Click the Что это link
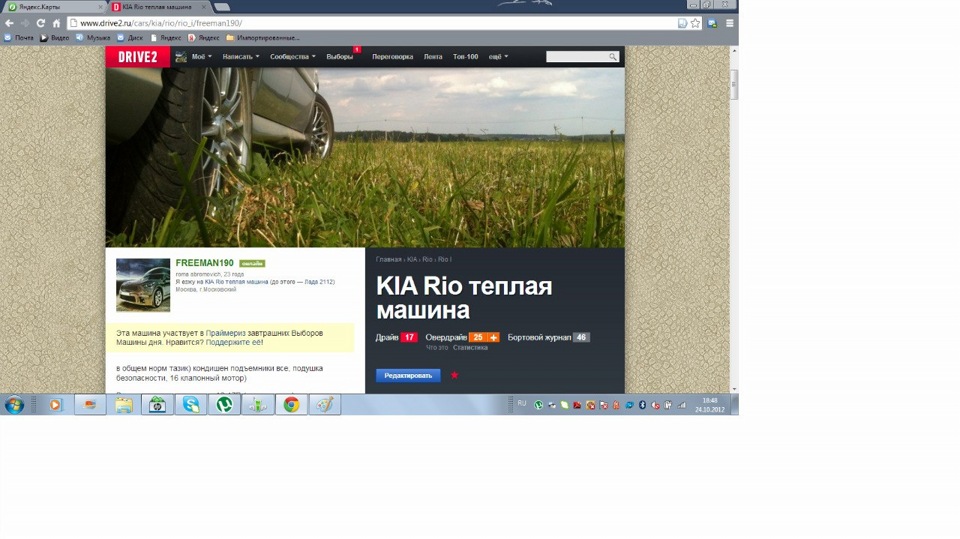Screen dimensions: 960x539 (437, 348)
